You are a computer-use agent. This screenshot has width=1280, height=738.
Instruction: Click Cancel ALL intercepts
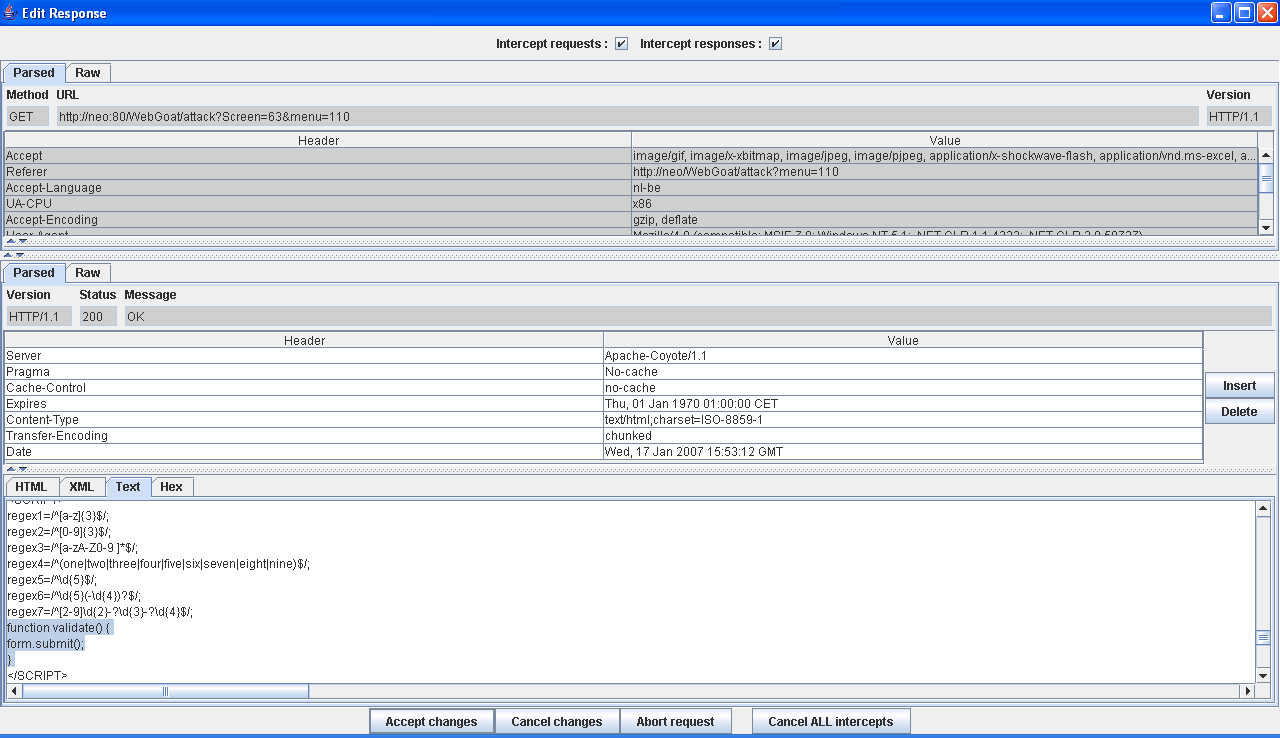point(830,721)
